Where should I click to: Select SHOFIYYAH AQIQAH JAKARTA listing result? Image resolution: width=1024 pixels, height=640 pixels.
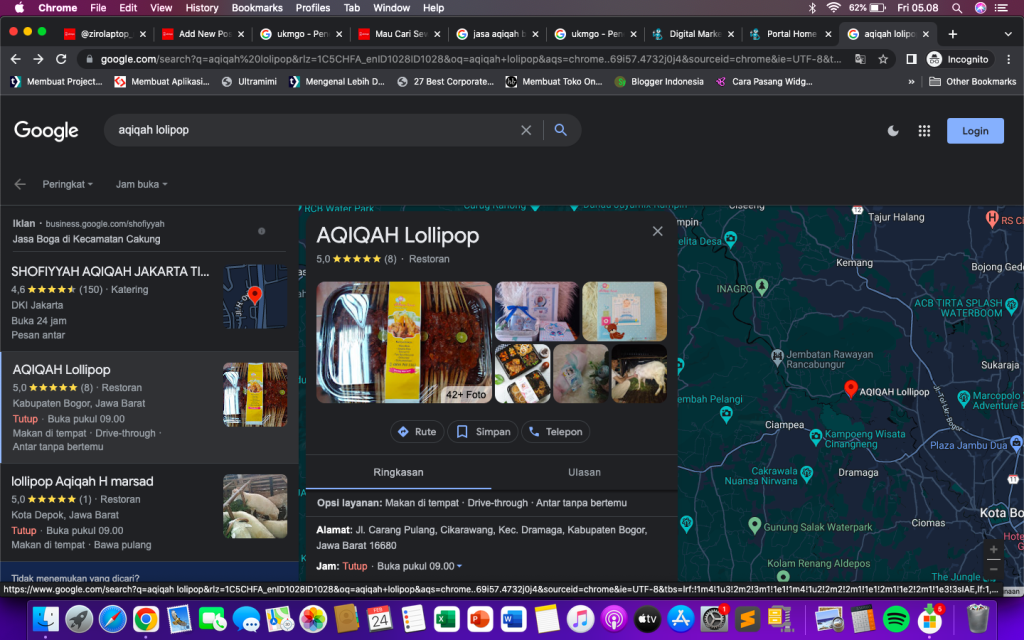pyautogui.click(x=110, y=271)
